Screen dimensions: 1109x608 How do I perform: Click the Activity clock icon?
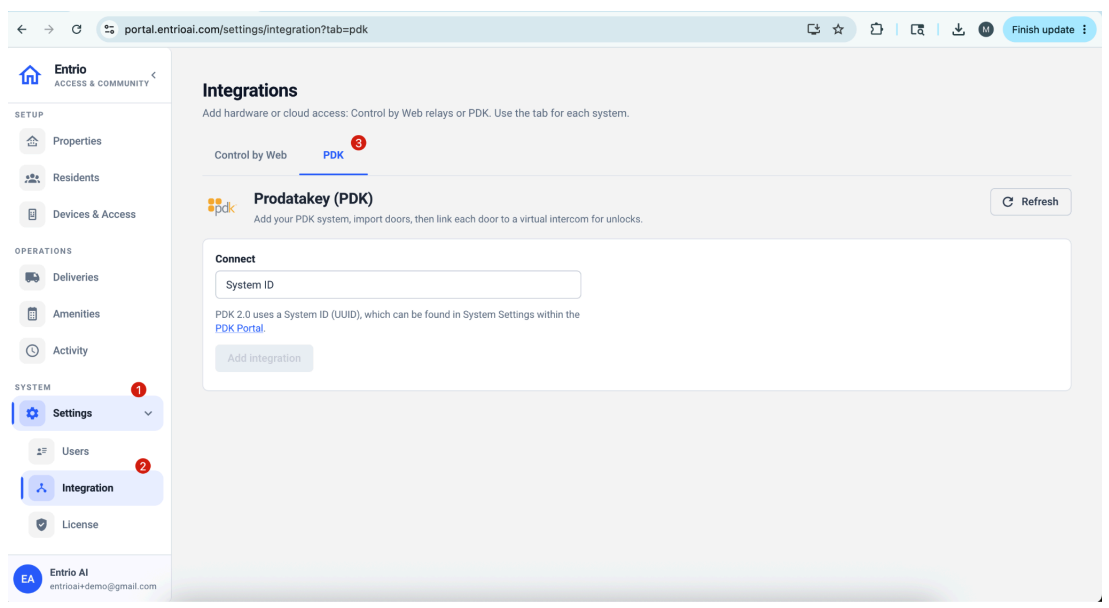pos(33,351)
